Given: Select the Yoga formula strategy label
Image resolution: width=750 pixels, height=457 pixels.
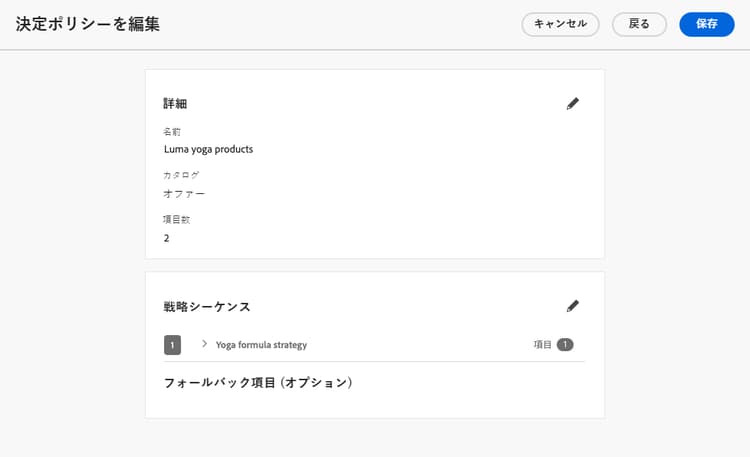Looking at the screenshot, I should [261, 345].
